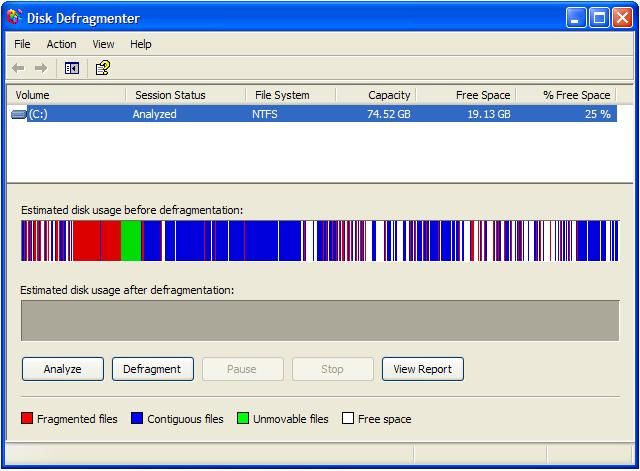The width and height of the screenshot is (640, 471).
Task: Click the gray after-defragmentation usage bar
Action: 320,321
